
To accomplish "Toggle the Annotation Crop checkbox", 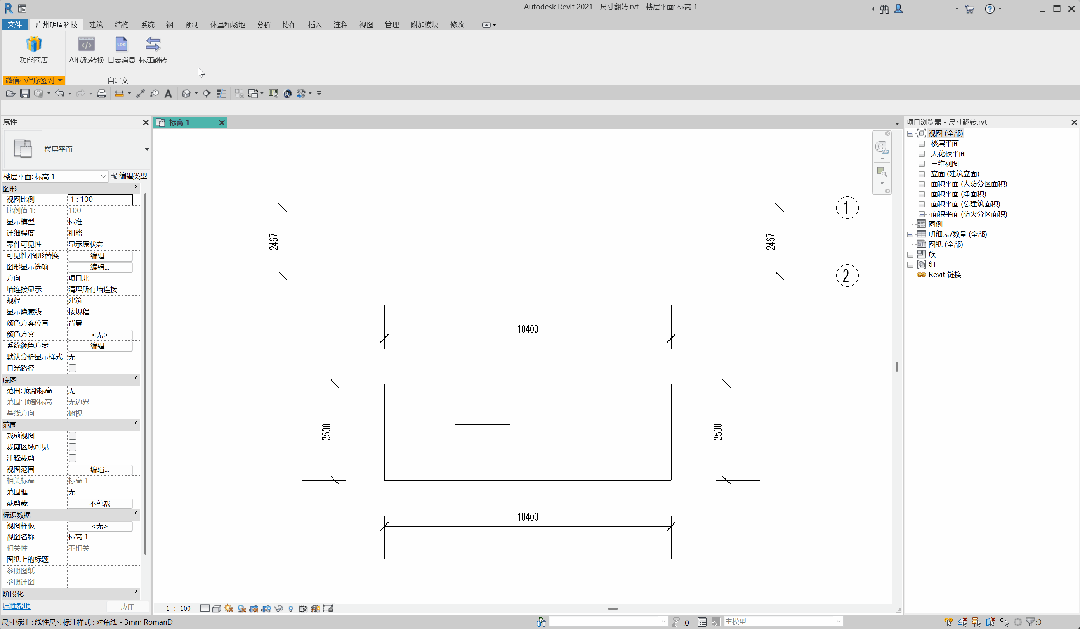I will click(72, 458).
